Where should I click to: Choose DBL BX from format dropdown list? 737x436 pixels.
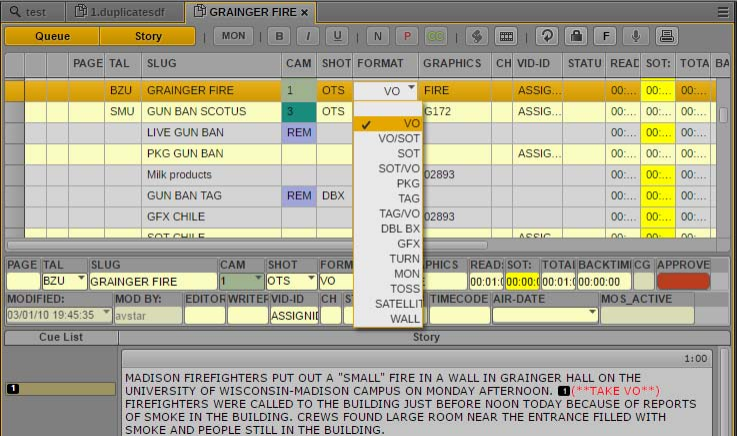pos(388,228)
